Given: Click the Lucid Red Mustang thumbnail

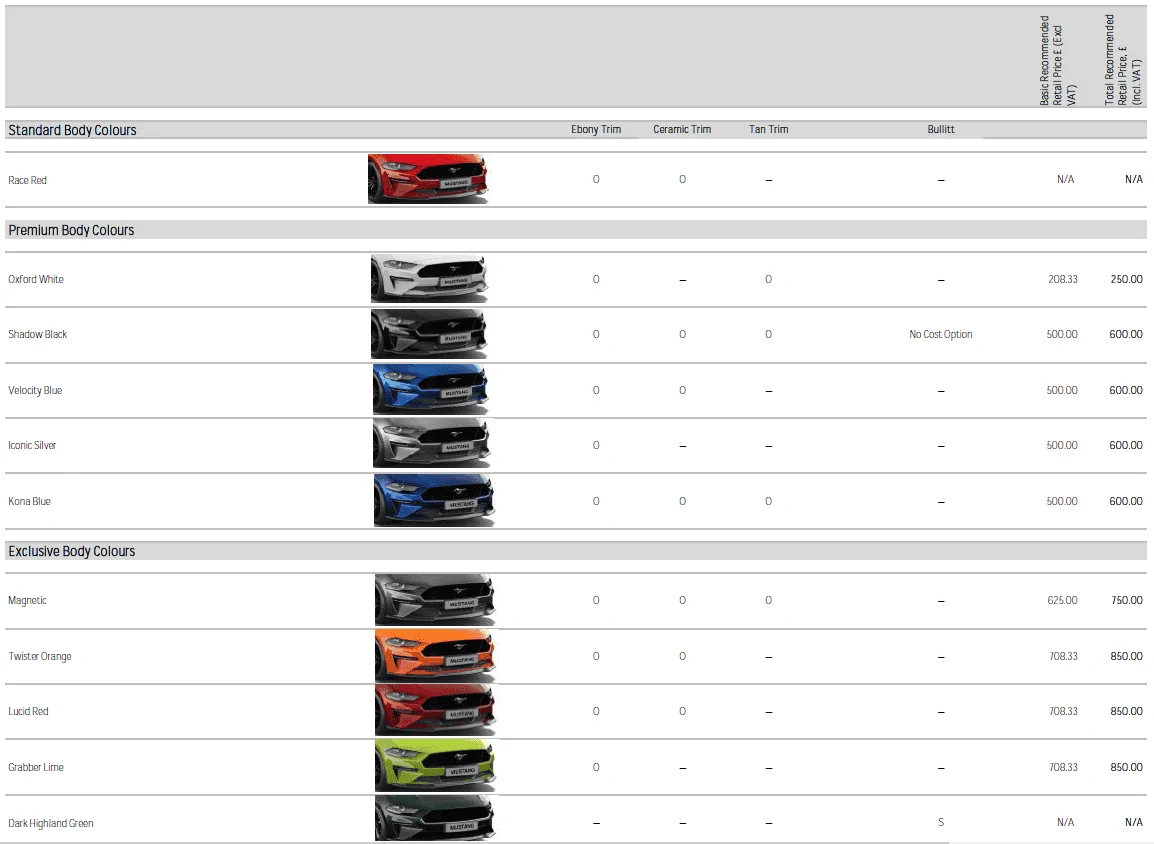Looking at the screenshot, I should click(x=435, y=711).
